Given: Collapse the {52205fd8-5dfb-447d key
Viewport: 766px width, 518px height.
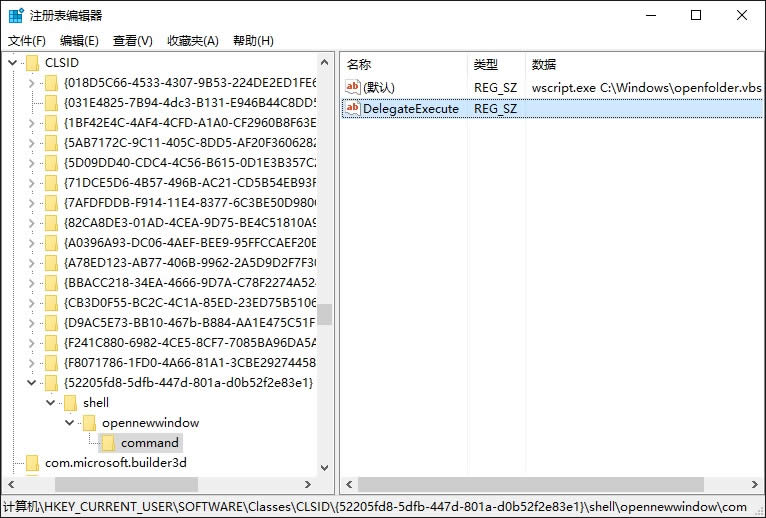Looking at the screenshot, I should pos(32,383).
